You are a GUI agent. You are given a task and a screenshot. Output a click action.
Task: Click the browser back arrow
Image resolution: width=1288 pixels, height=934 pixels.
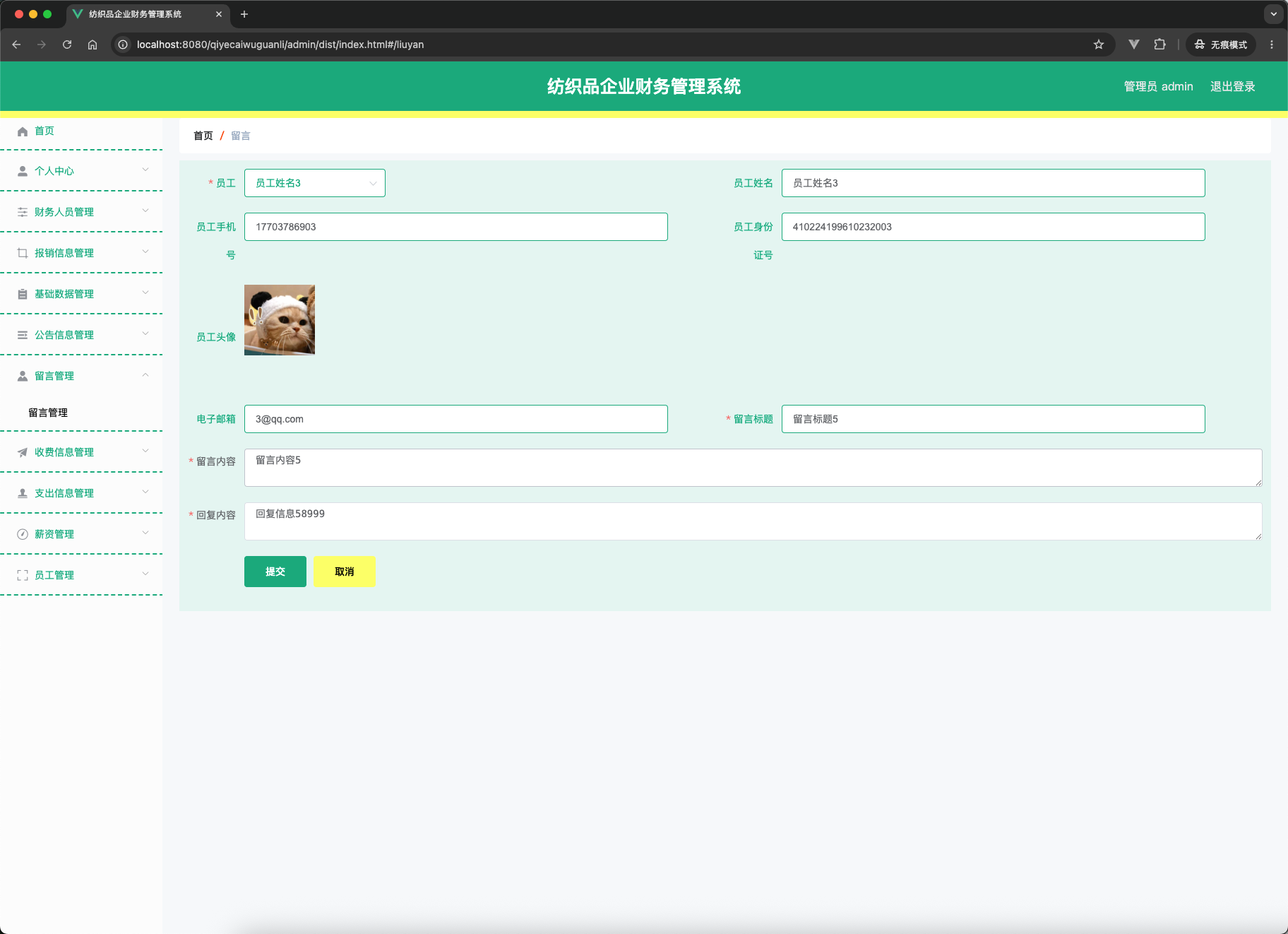click(x=16, y=45)
